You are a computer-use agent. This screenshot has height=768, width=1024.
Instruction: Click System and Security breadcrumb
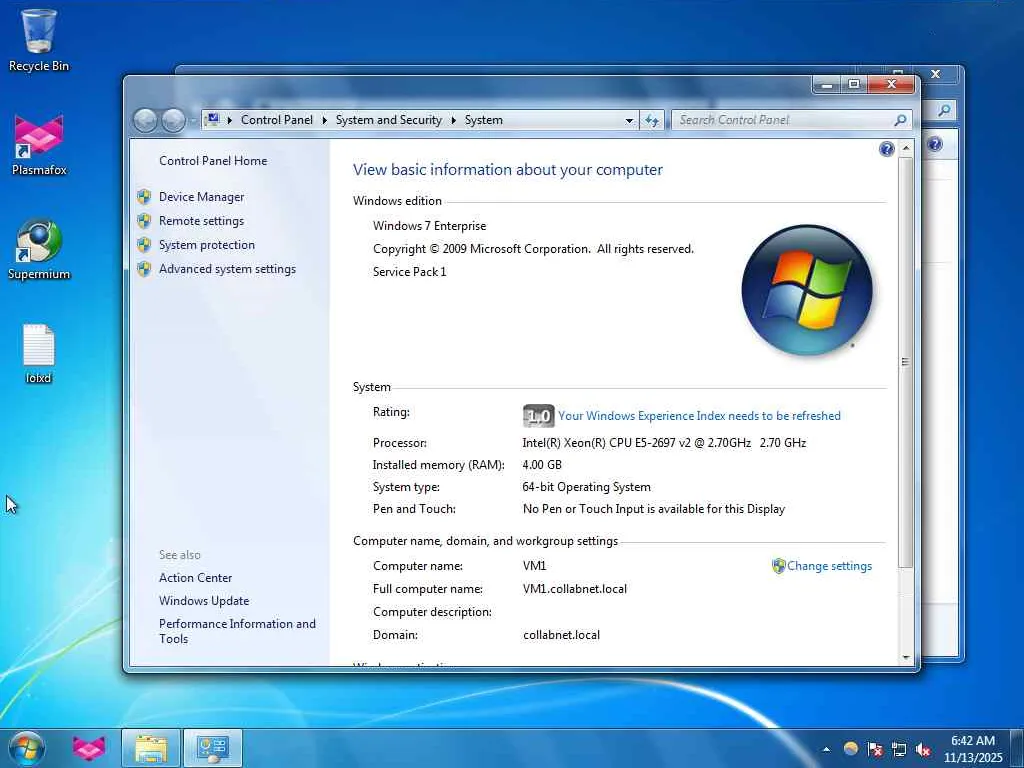389,120
